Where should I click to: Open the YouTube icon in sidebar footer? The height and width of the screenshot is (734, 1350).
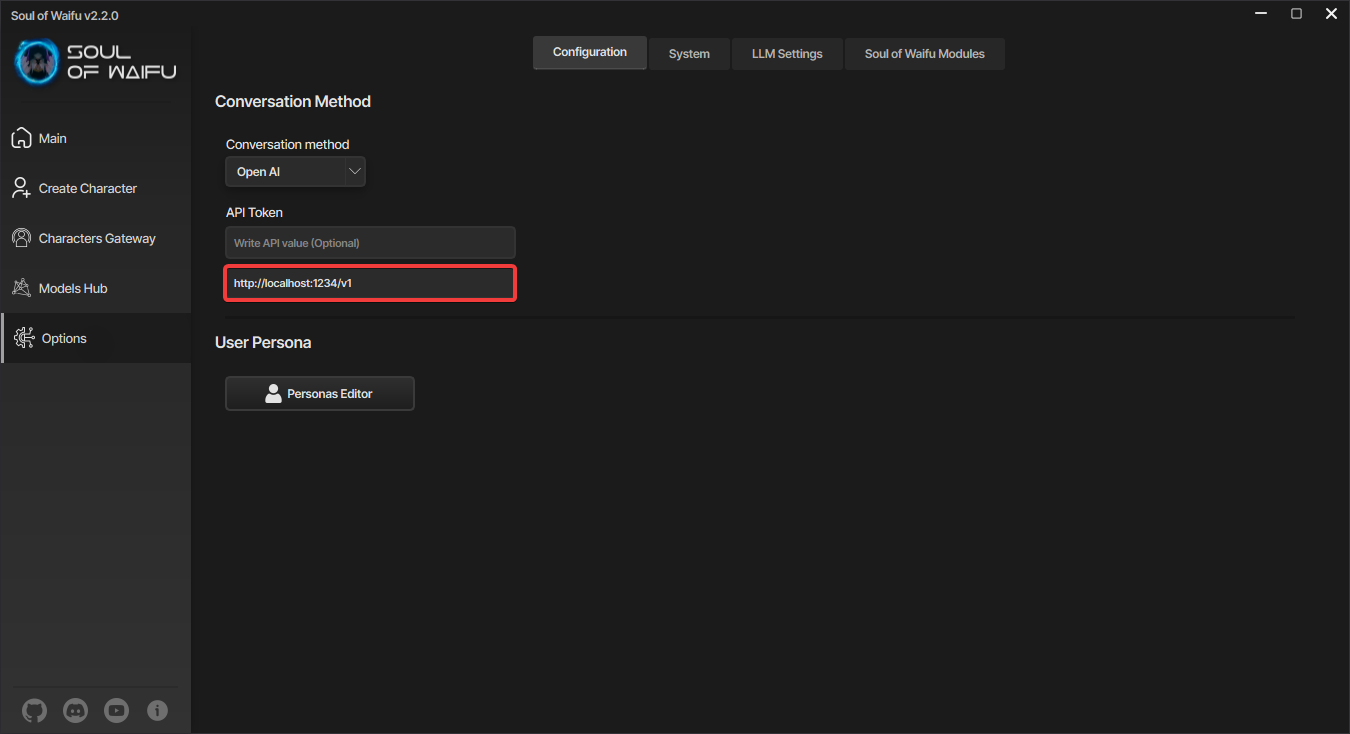pos(116,711)
